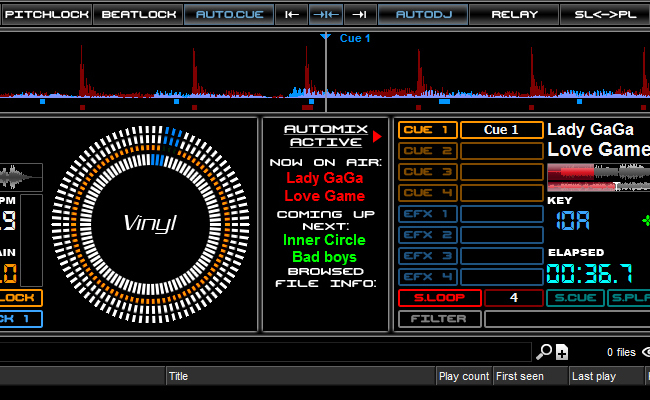650x400 pixels.
Task: Click the S.CUE button
Action: [x=575, y=298]
